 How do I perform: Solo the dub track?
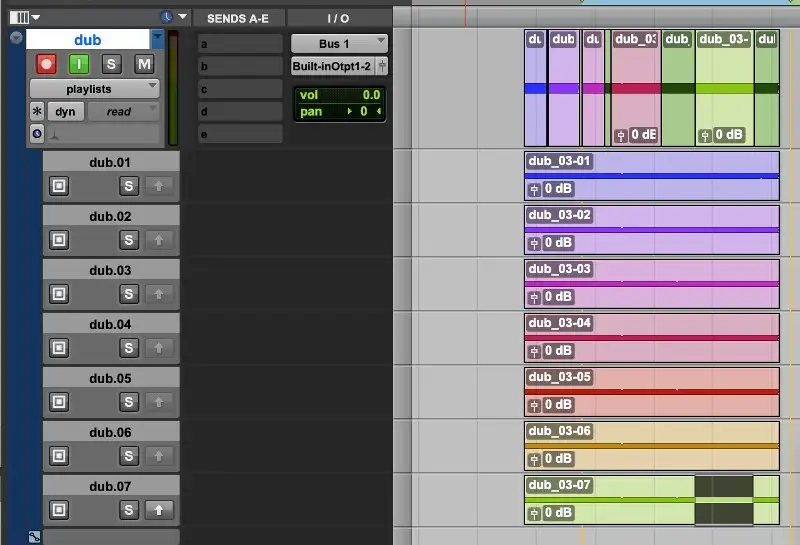(112, 64)
